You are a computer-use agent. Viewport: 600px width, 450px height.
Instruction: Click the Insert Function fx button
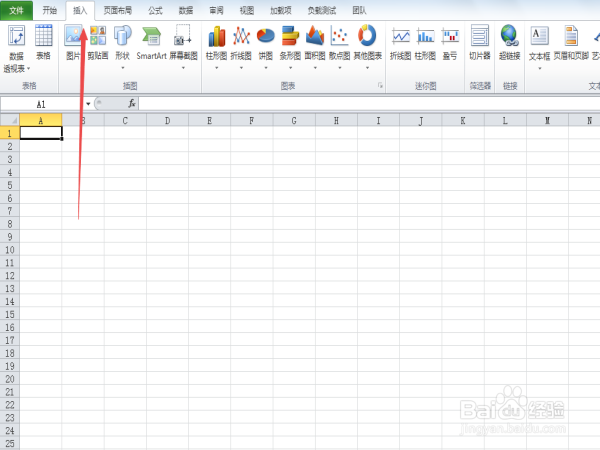pyautogui.click(x=132, y=103)
